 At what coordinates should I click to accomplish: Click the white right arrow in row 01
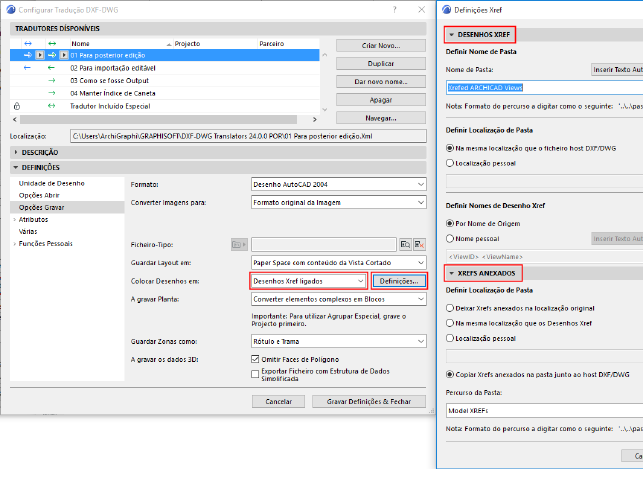28,55
